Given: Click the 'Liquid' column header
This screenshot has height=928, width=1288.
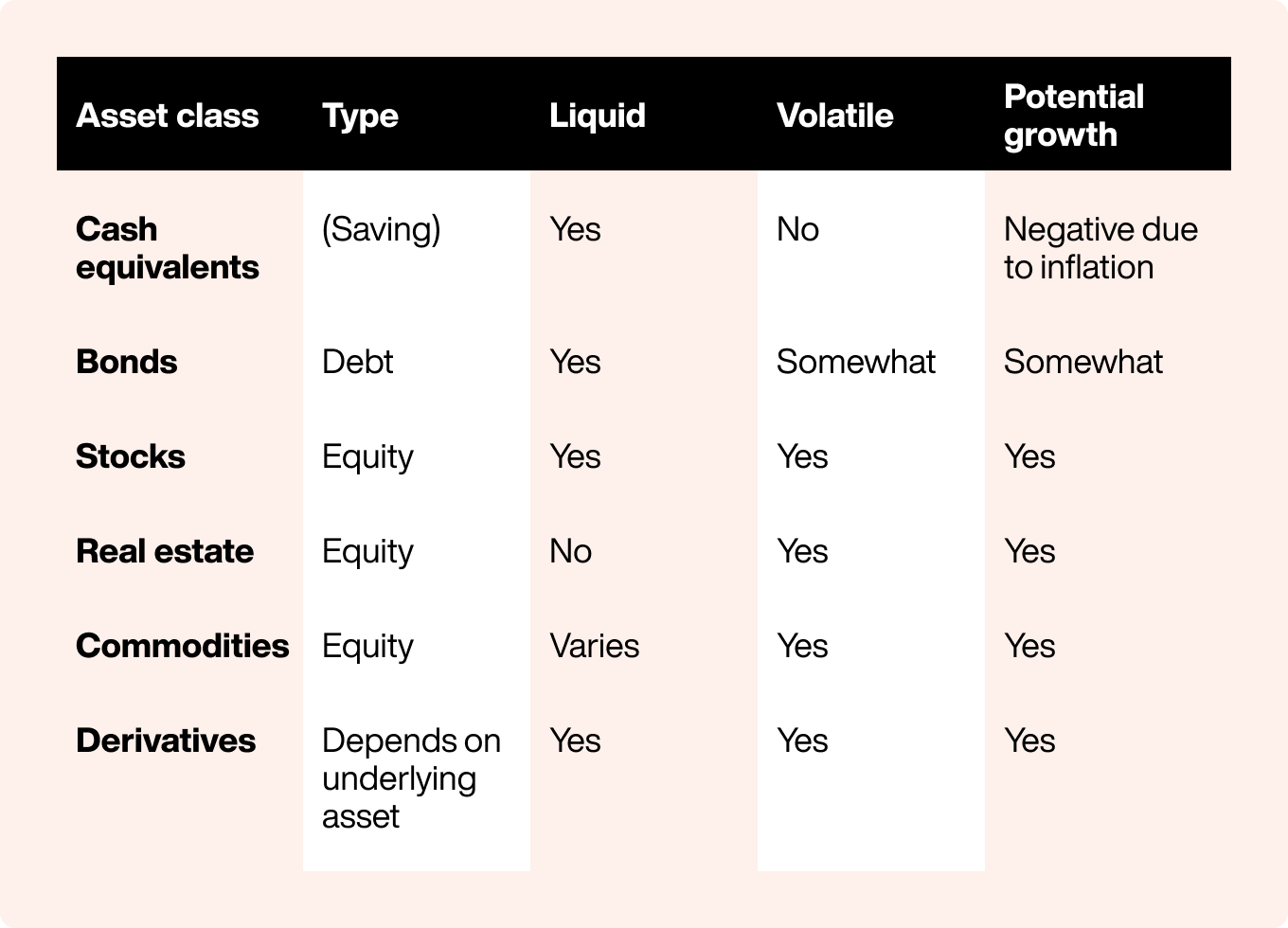Looking at the screenshot, I should [x=598, y=116].
